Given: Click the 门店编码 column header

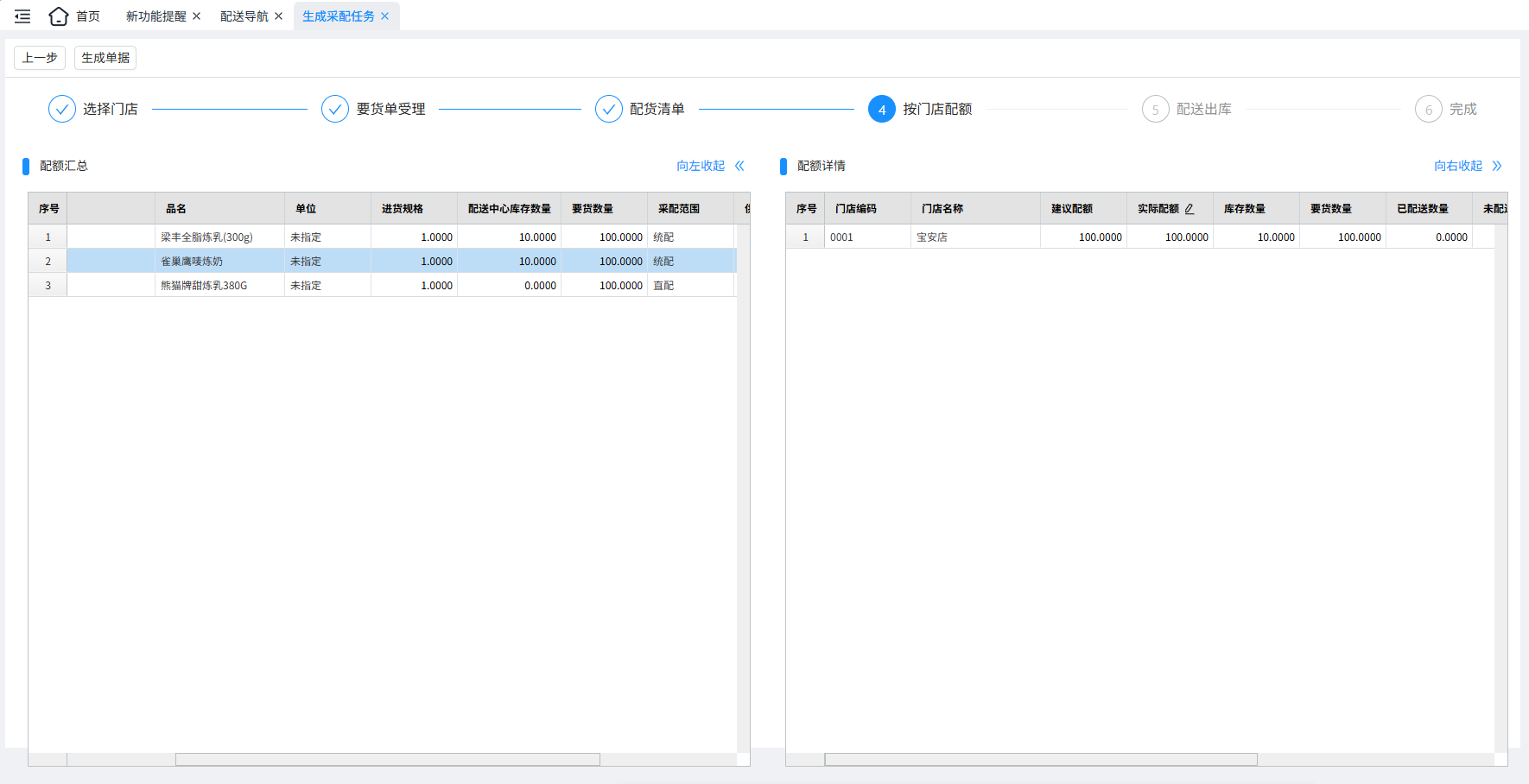Looking at the screenshot, I should (868, 209).
